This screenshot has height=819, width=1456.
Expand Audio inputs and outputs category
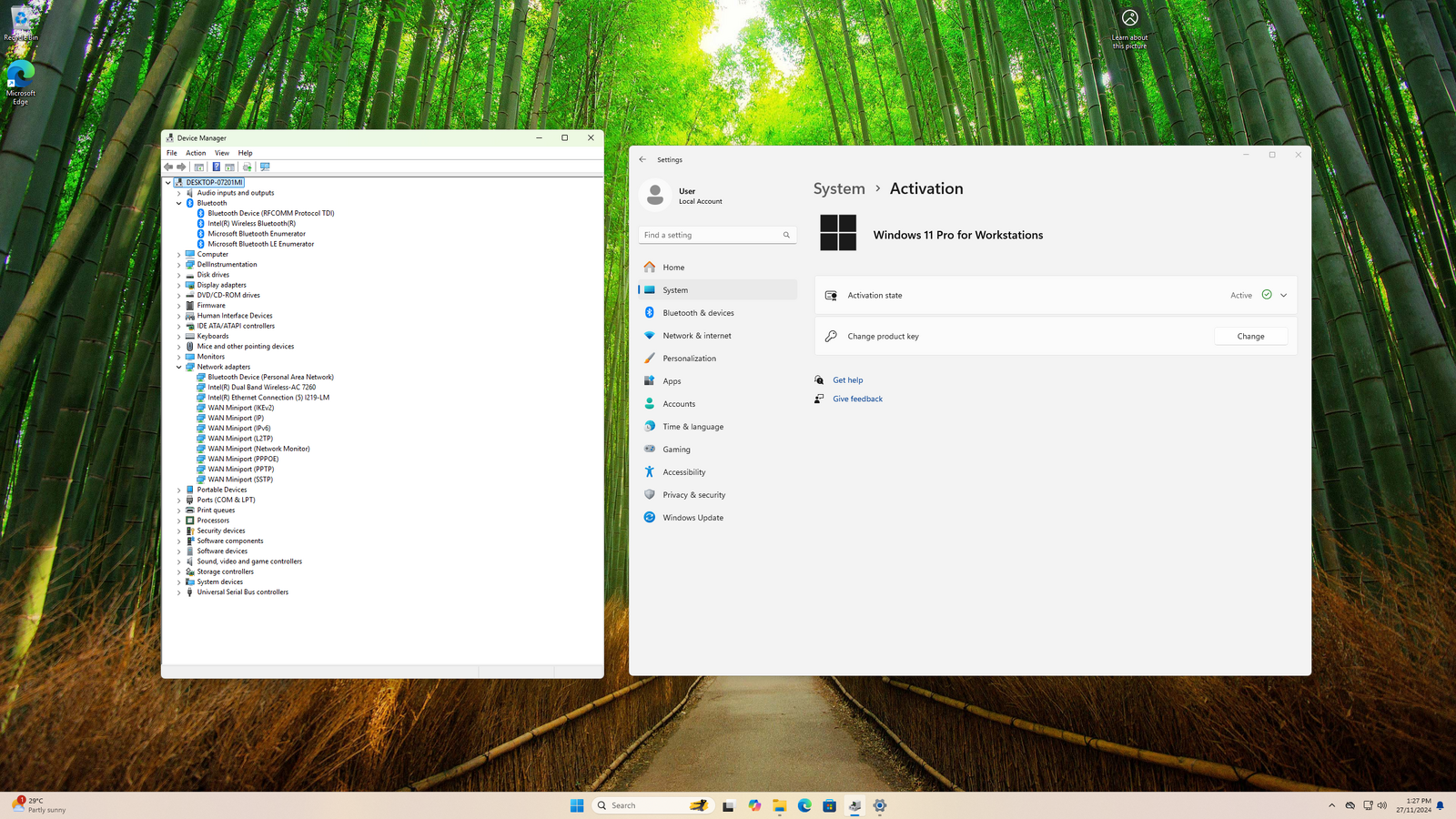(179, 193)
